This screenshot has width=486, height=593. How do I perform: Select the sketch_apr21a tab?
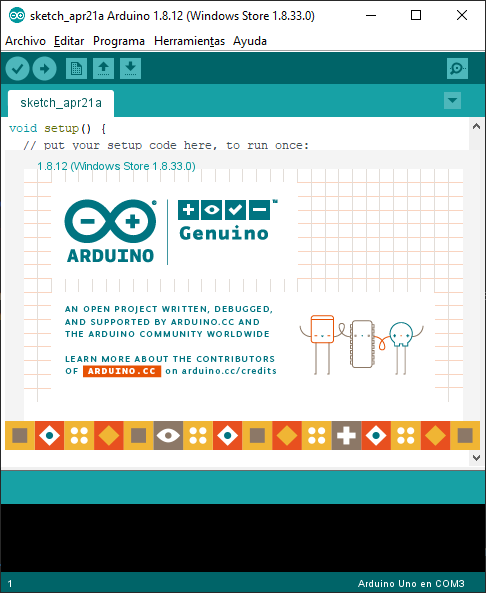point(61,103)
